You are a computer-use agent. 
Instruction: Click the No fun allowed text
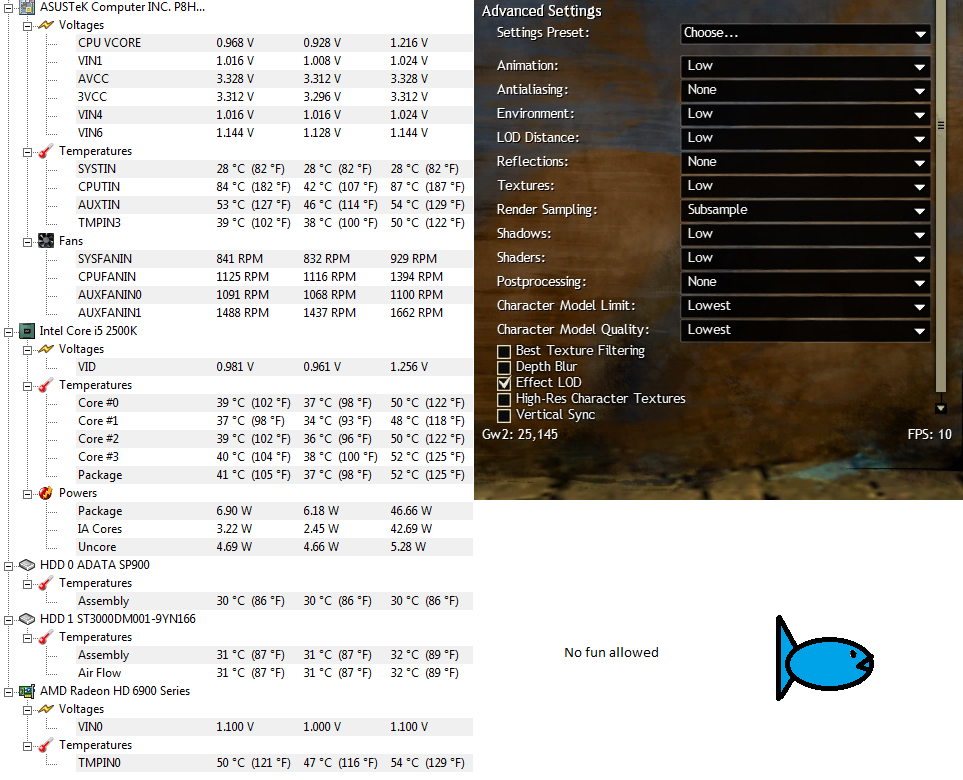click(x=611, y=653)
